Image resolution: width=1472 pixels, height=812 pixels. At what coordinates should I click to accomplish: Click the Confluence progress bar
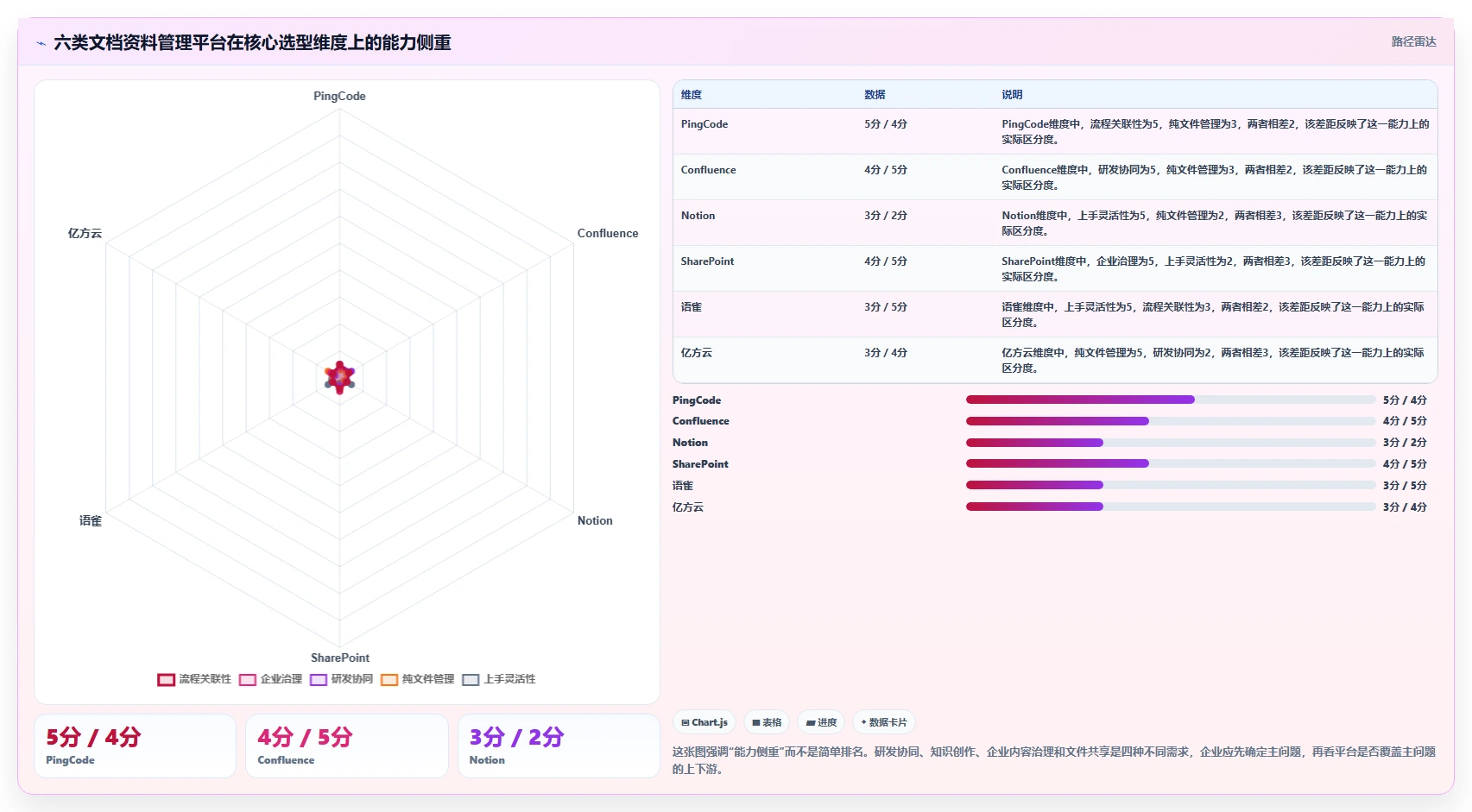(1170, 421)
